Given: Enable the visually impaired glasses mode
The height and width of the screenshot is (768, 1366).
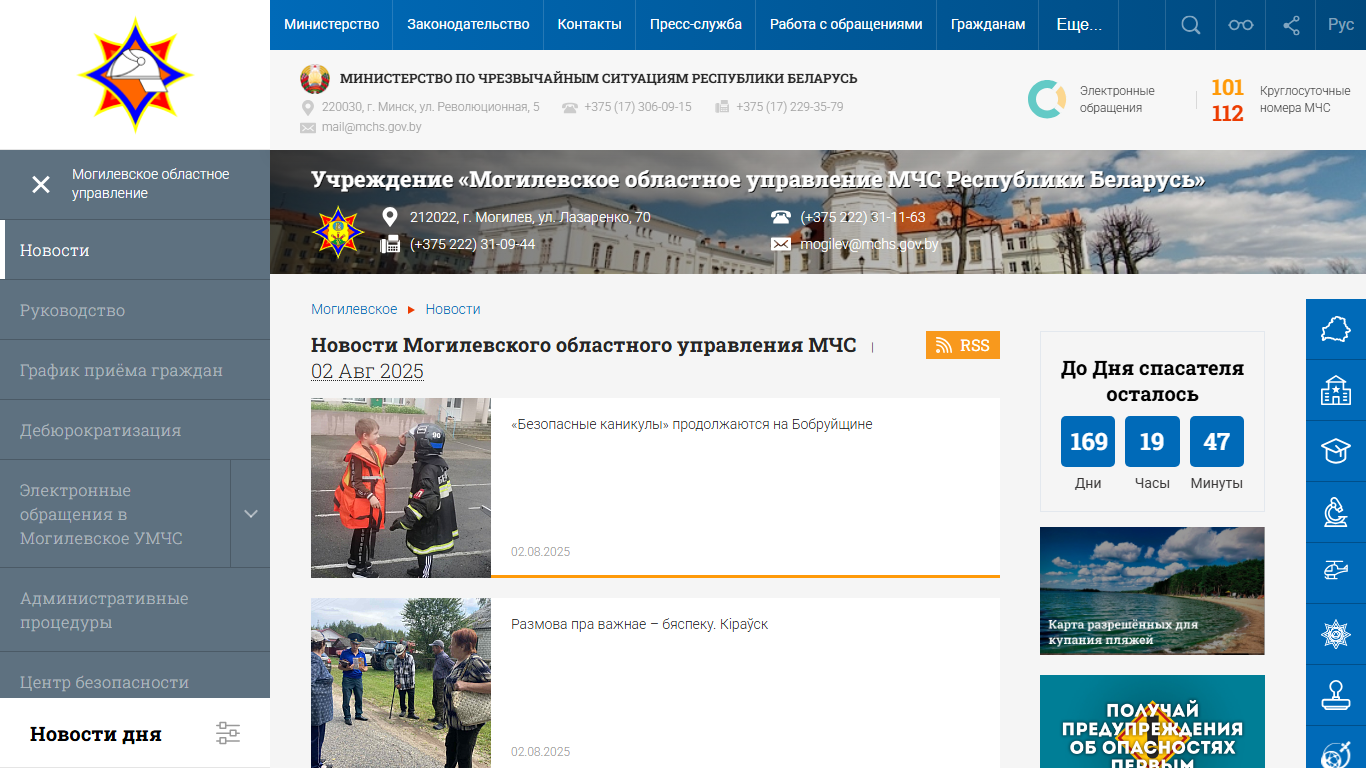Looking at the screenshot, I should (x=1240, y=25).
